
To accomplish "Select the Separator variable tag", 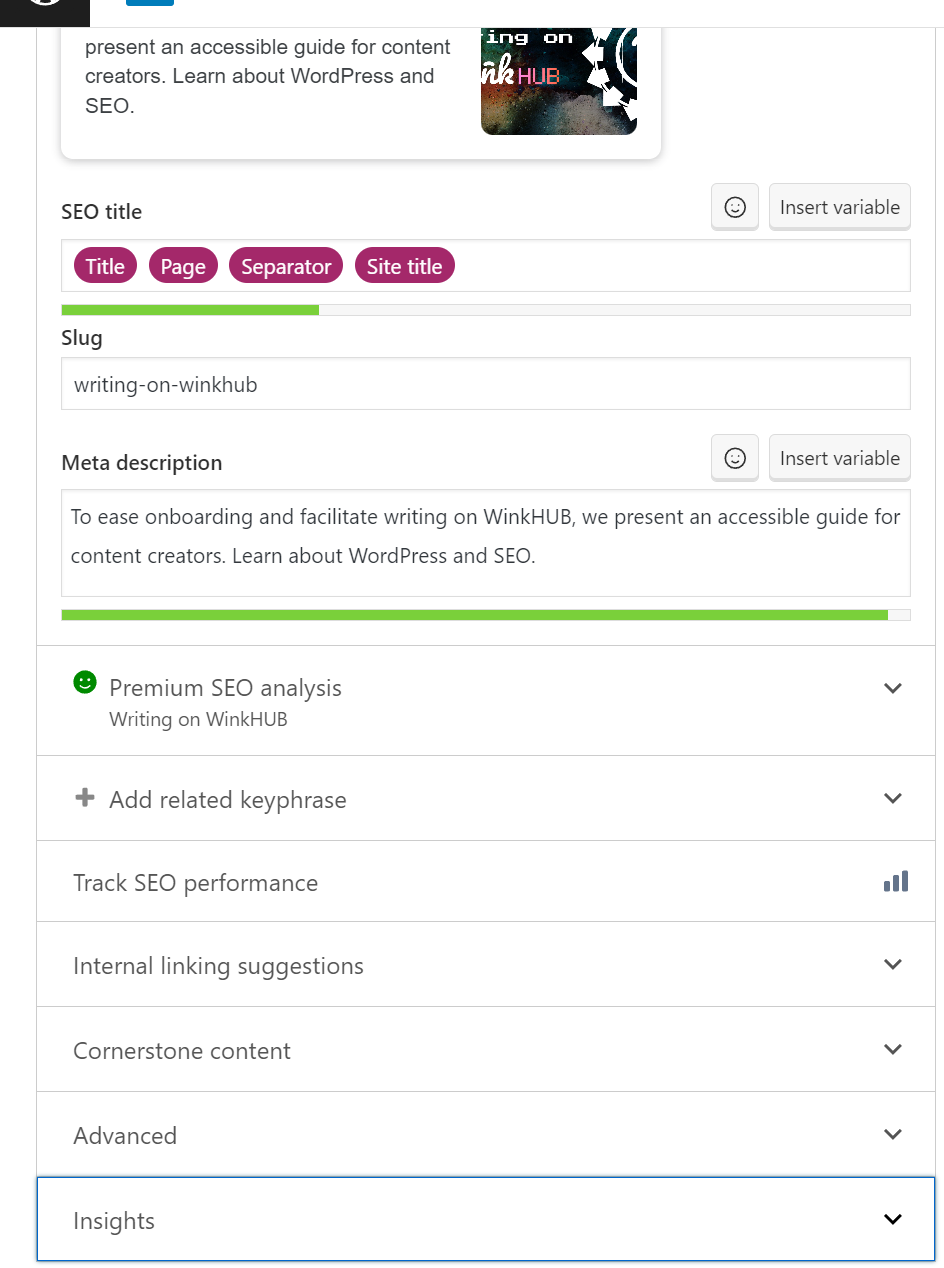I will [x=286, y=266].
